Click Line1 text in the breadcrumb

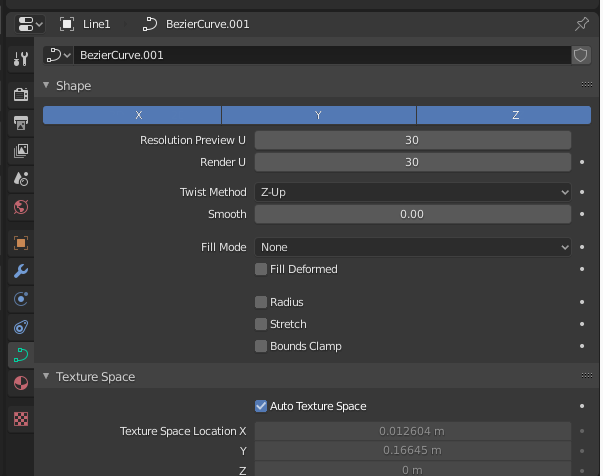click(x=97, y=24)
